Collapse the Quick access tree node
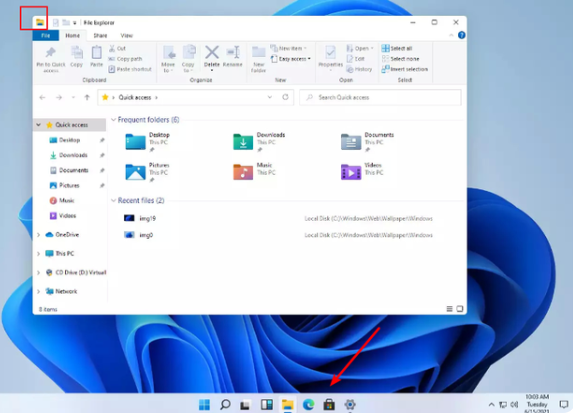573x414 pixels. [38, 125]
